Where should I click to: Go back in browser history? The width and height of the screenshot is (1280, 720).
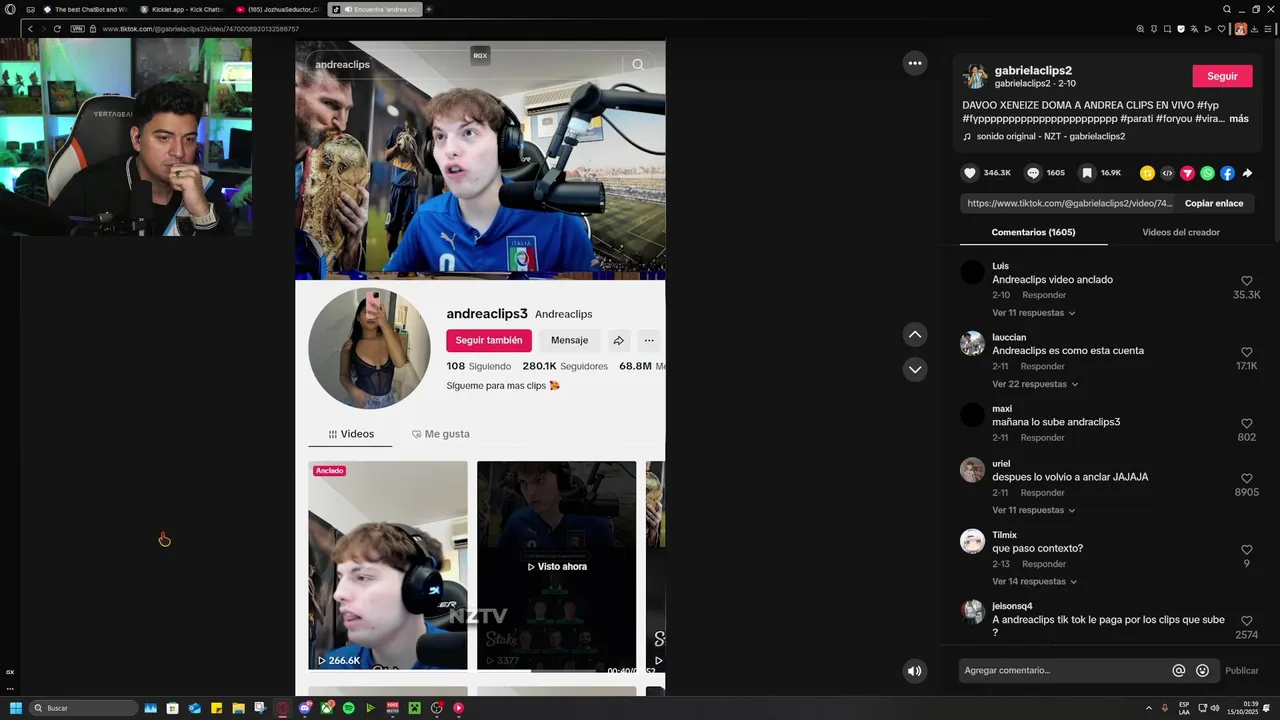[x=30, y=29]
